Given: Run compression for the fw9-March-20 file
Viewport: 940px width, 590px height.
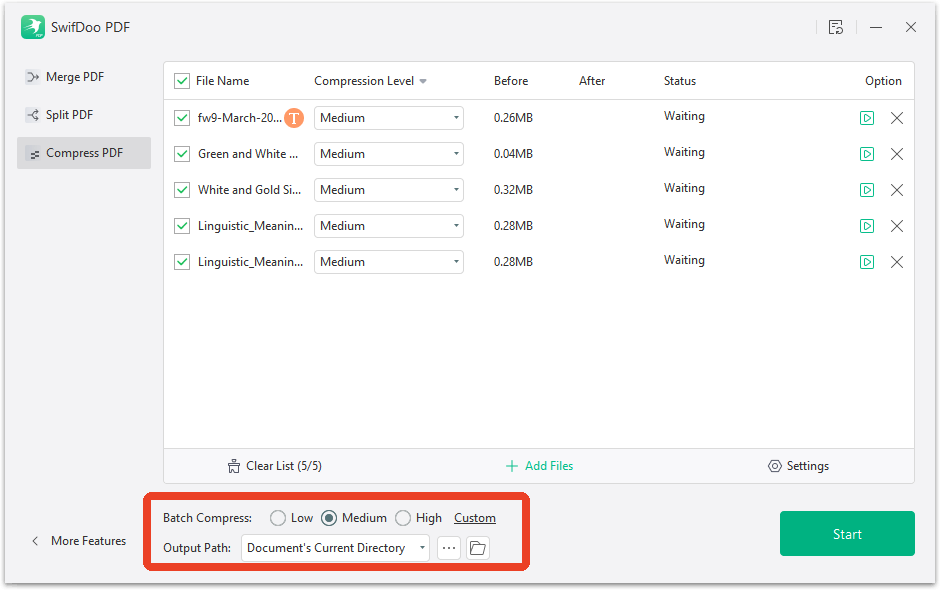Looking at the screenshot, I should tap(867, 118).
